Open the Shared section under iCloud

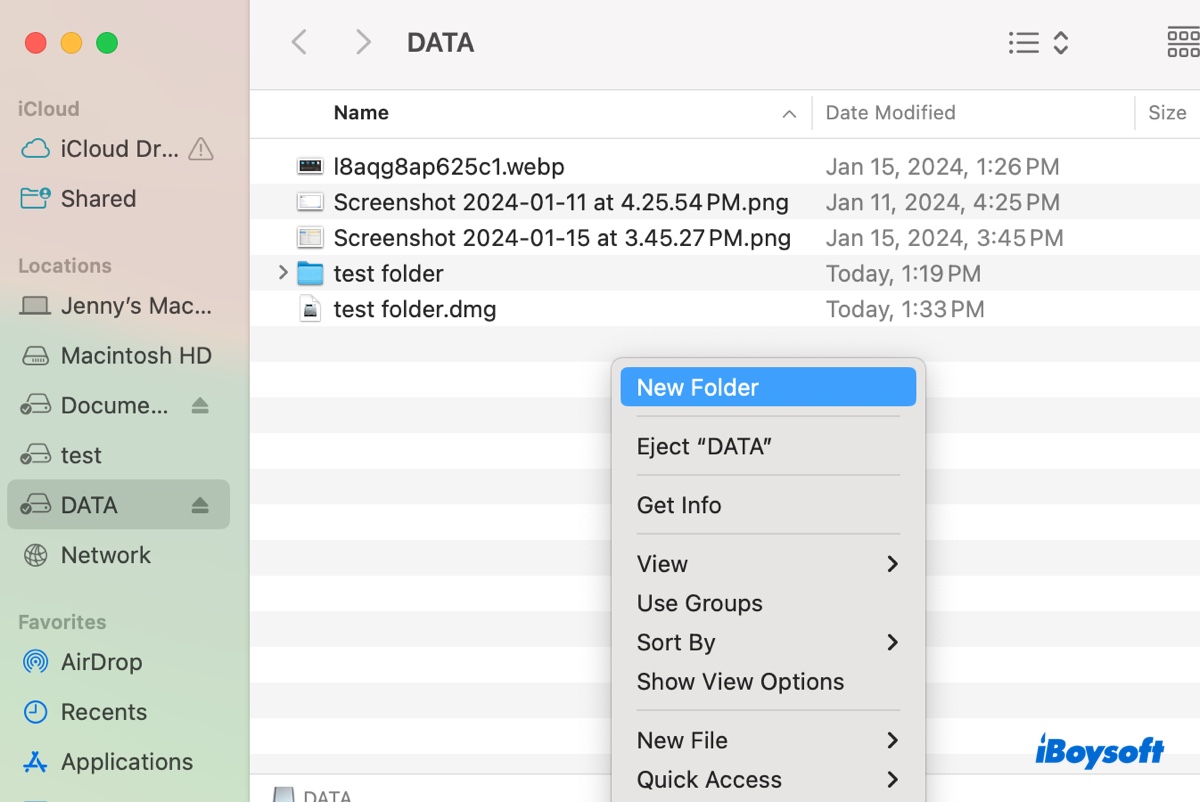[x=96, y=199]
